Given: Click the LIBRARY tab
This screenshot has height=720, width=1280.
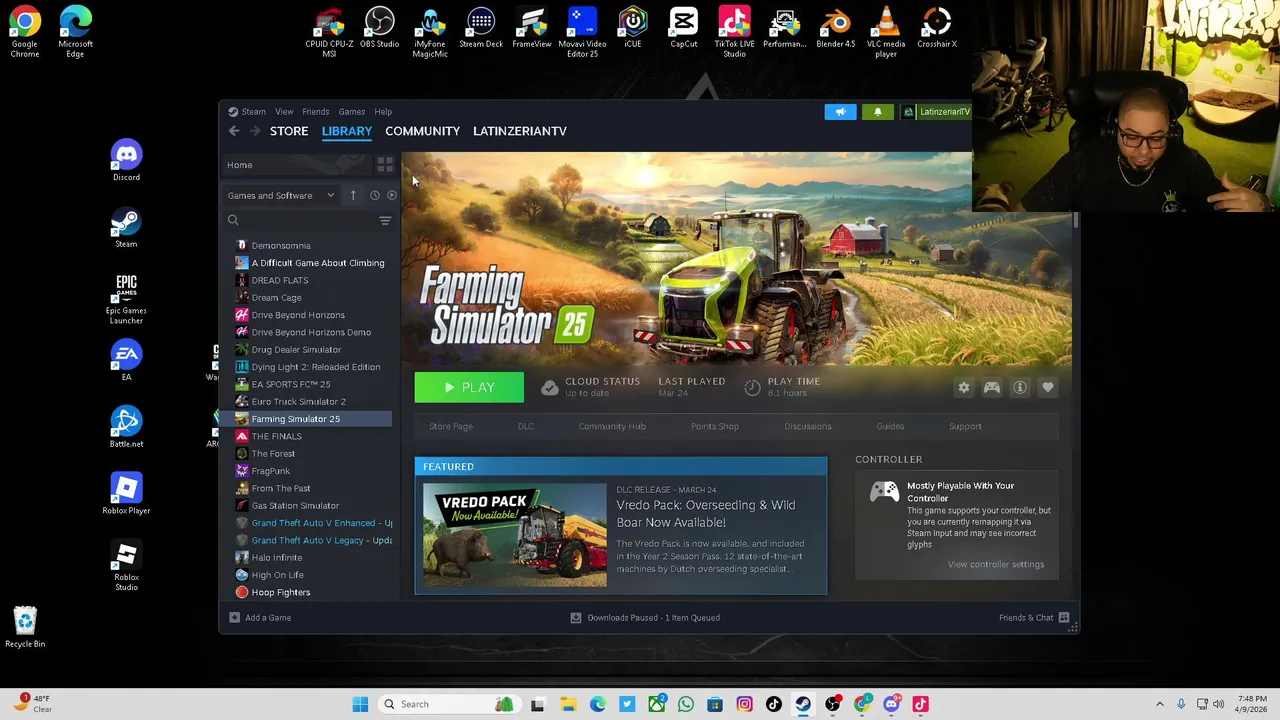Looking at the screenshot, I should [347, 131].
